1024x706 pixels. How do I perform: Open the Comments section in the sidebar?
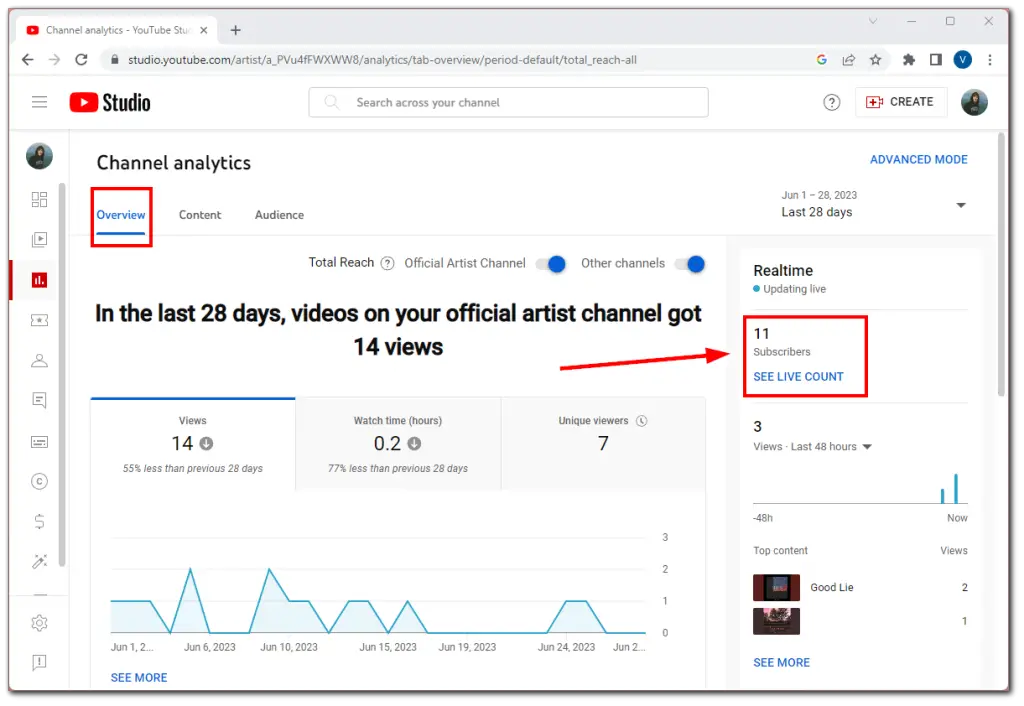40,399
